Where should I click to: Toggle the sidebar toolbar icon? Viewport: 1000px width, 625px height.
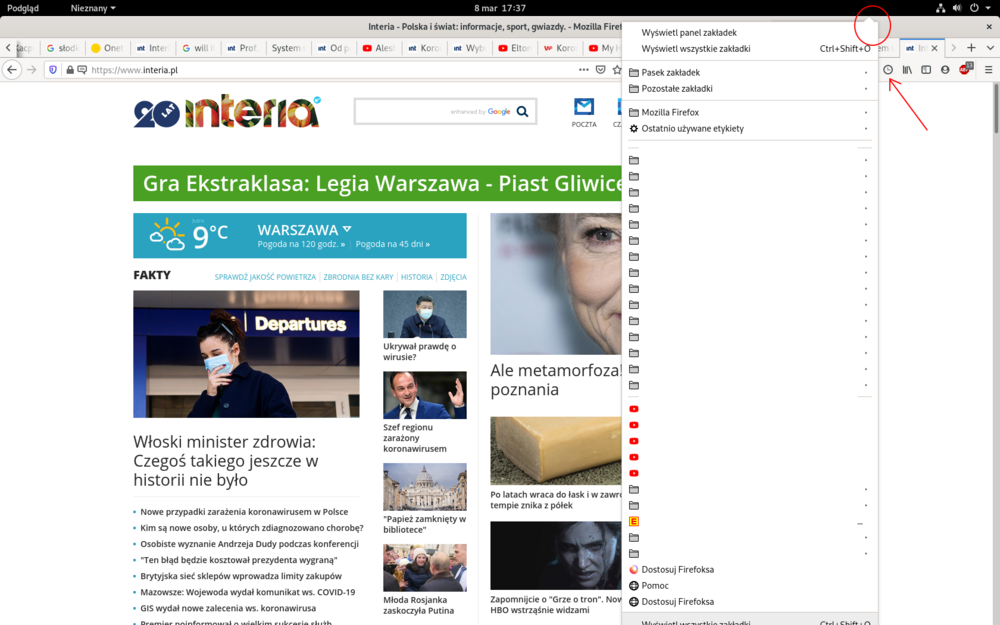926,70
